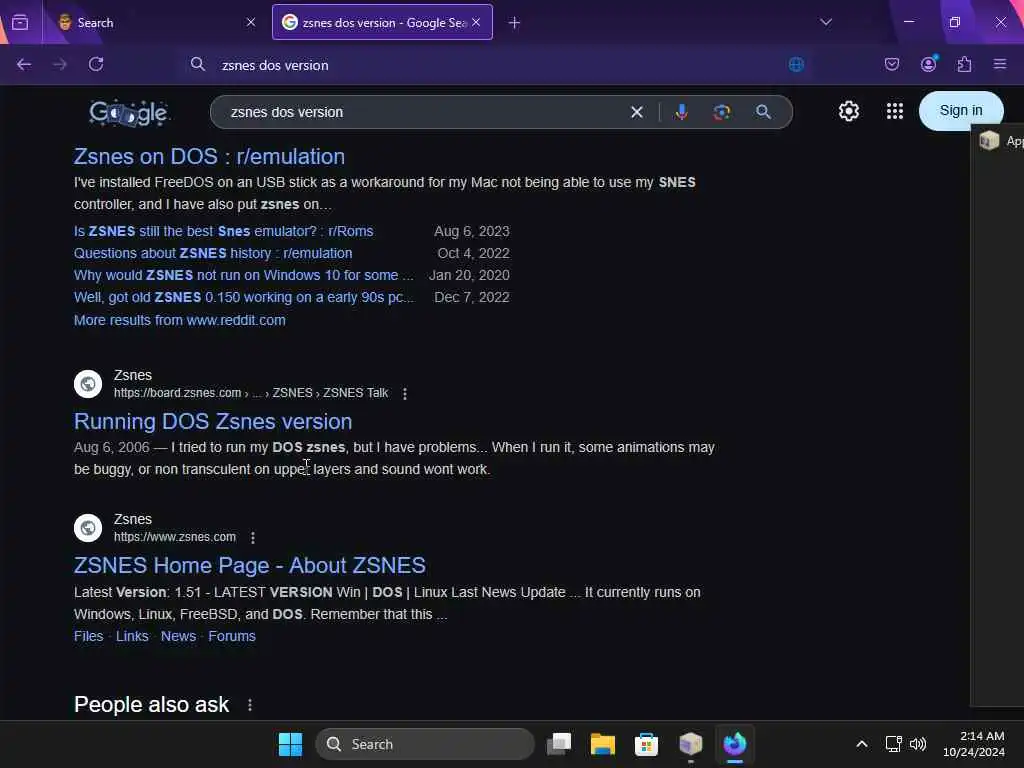The width and height of the screenshot is (1024, 768).
Task: Reload the current page
Action: tap(96, 64)
